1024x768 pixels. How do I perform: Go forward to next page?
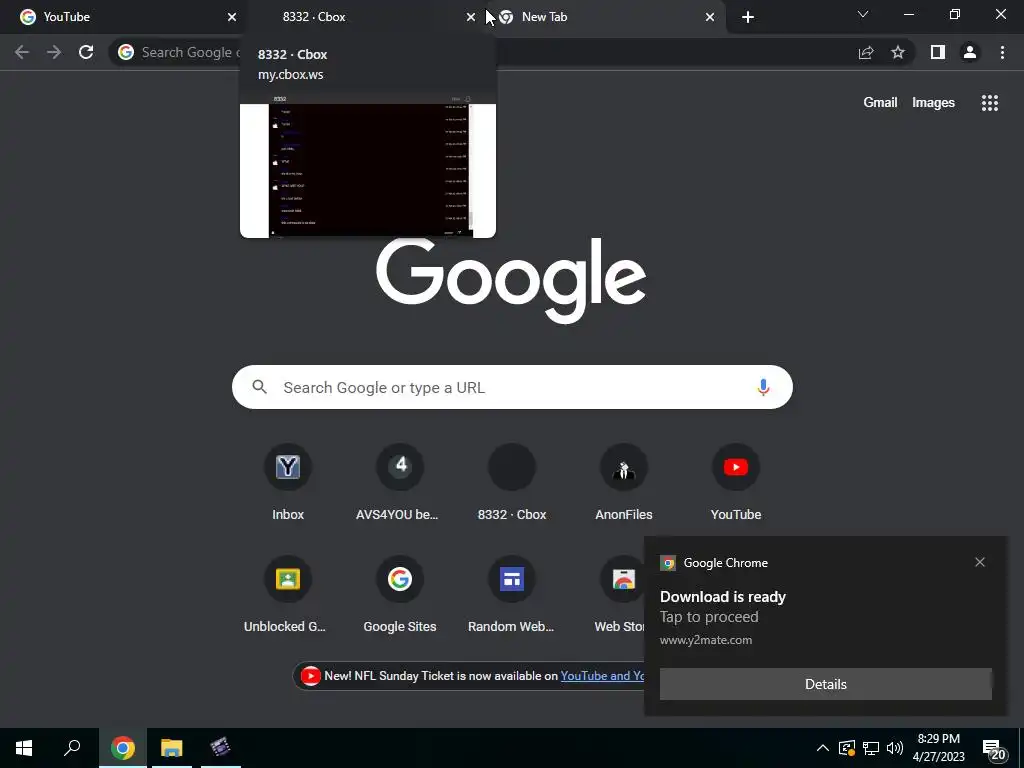(54, 52)
